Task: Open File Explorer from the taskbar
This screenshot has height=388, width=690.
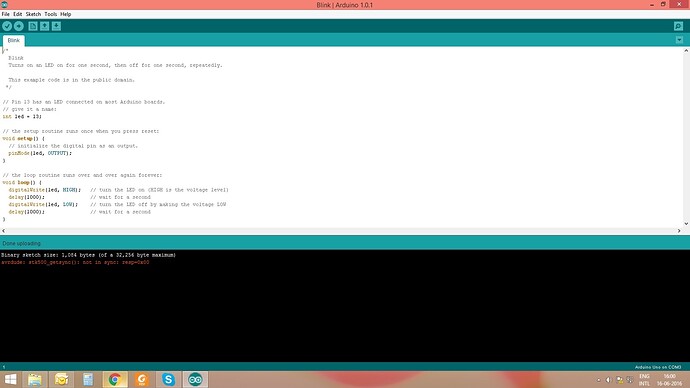Action: click(35, 379)
